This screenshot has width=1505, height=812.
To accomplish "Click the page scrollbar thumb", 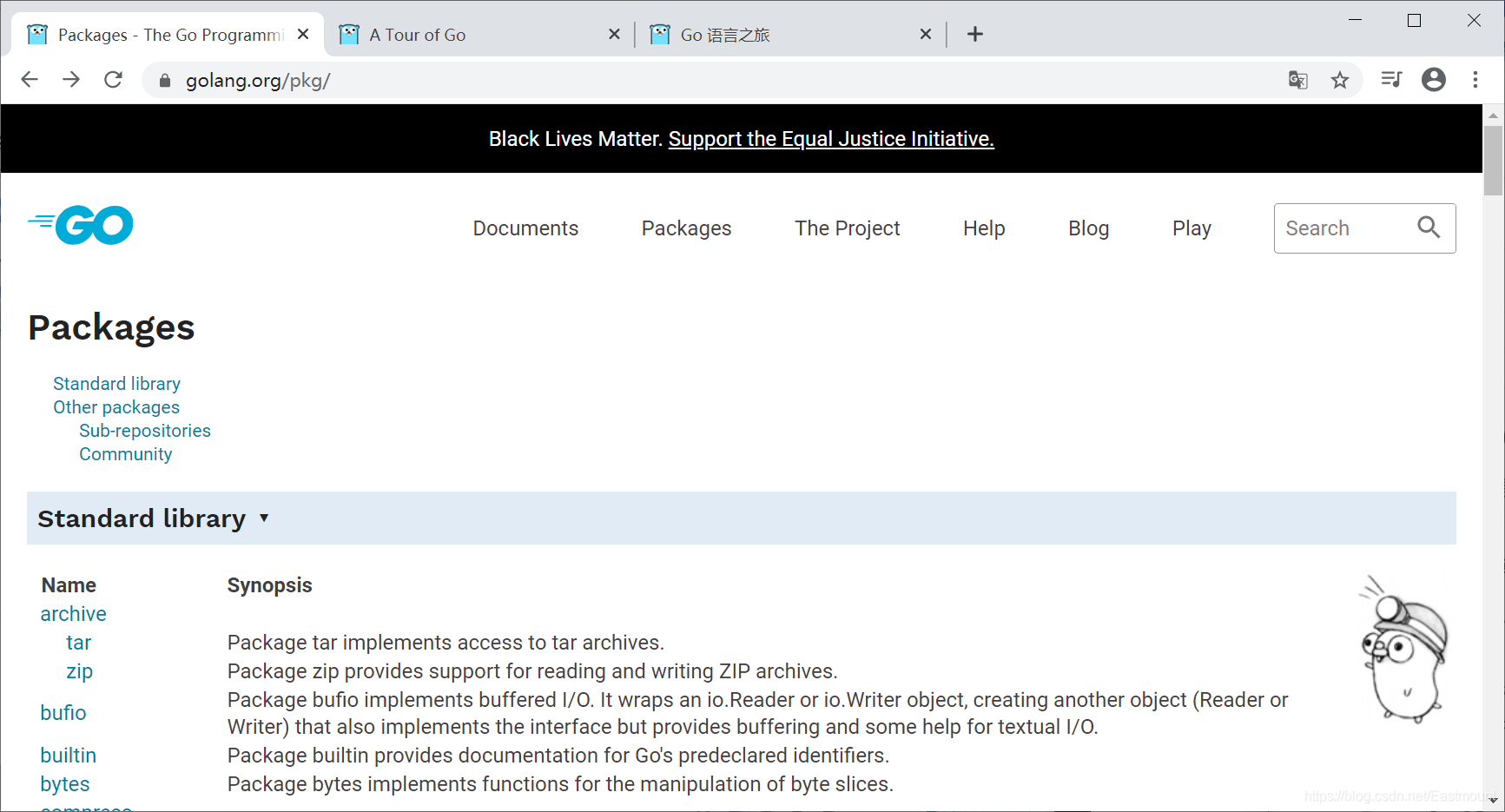I will (1493, 161).
